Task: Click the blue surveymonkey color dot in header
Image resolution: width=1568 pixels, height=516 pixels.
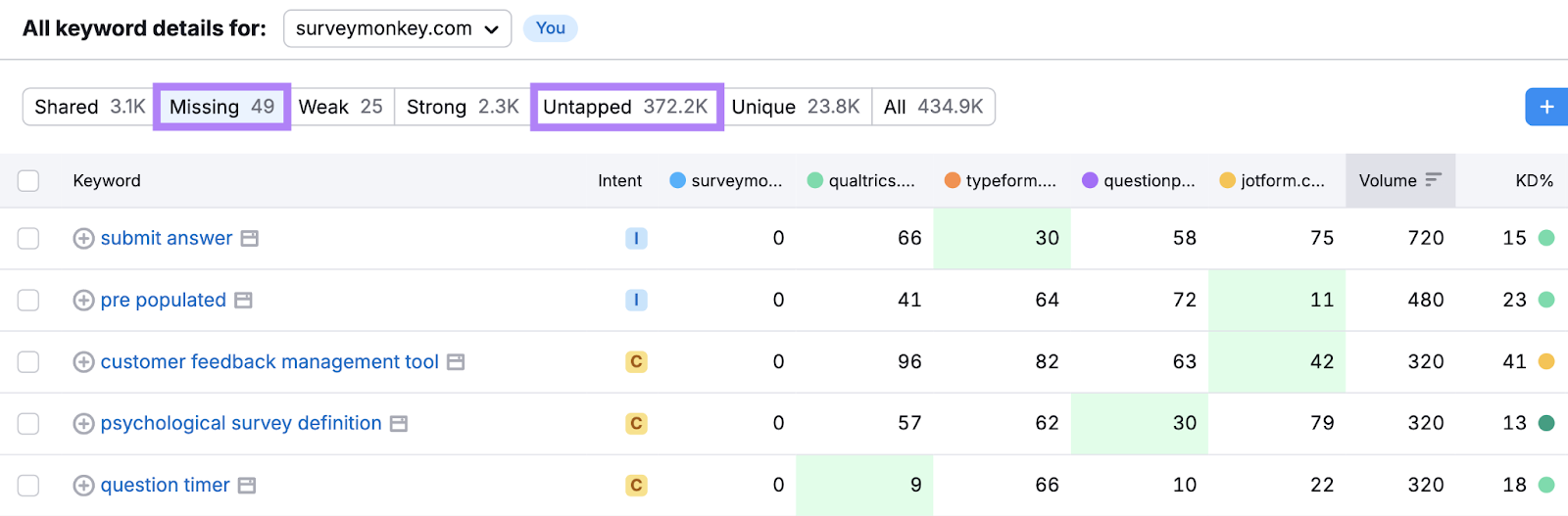Action: pyautogui.click(x=677, y=180)
